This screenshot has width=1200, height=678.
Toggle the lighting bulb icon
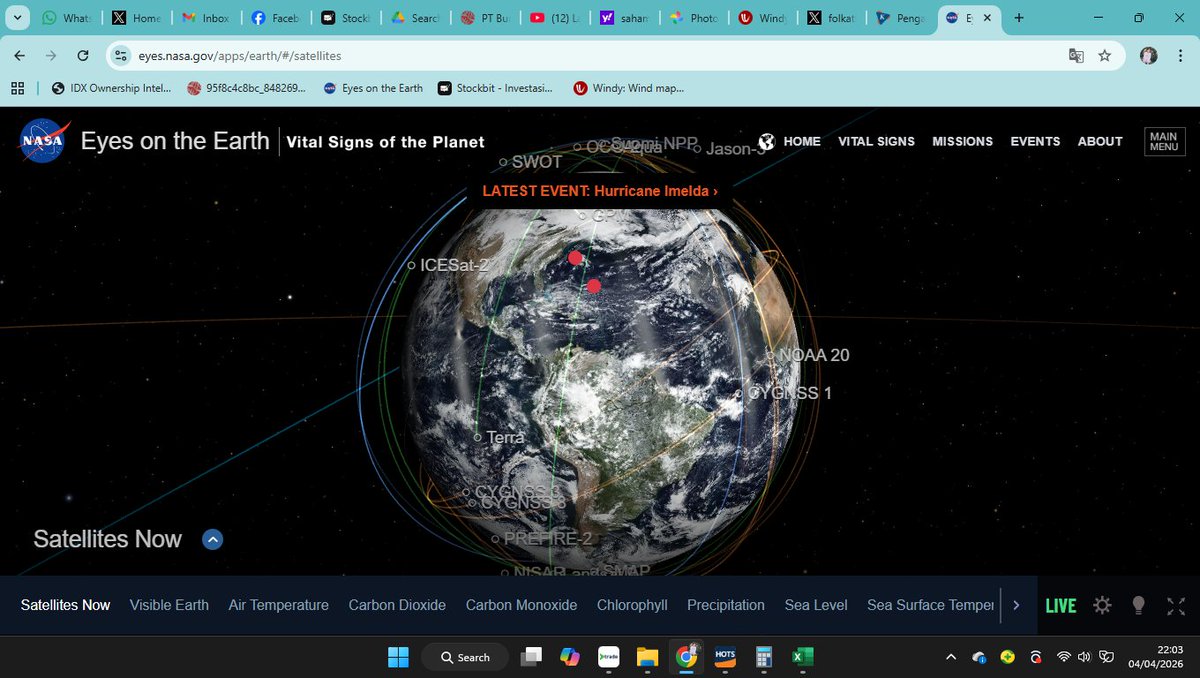[x=1138, y=605]
